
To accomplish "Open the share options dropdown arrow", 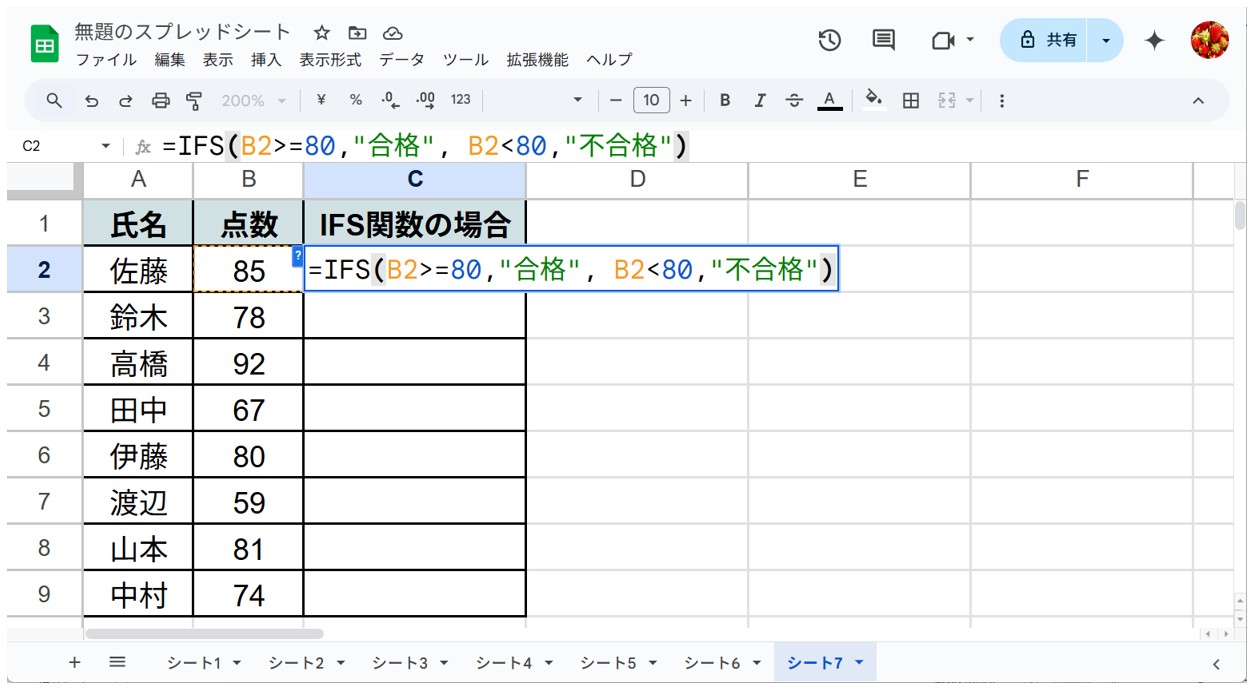I will [1106, 40].
